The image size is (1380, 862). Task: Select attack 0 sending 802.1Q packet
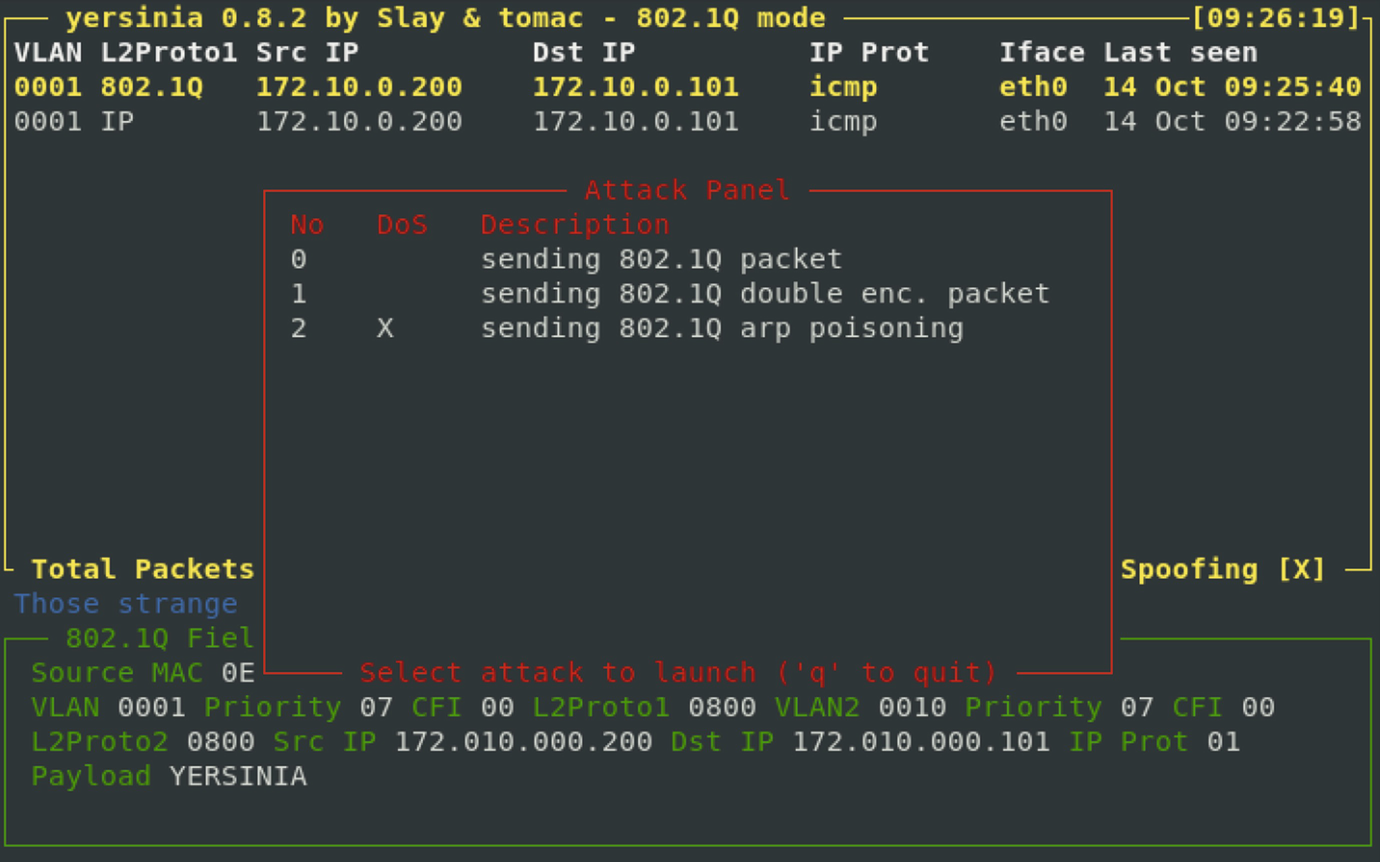(566, 259)
